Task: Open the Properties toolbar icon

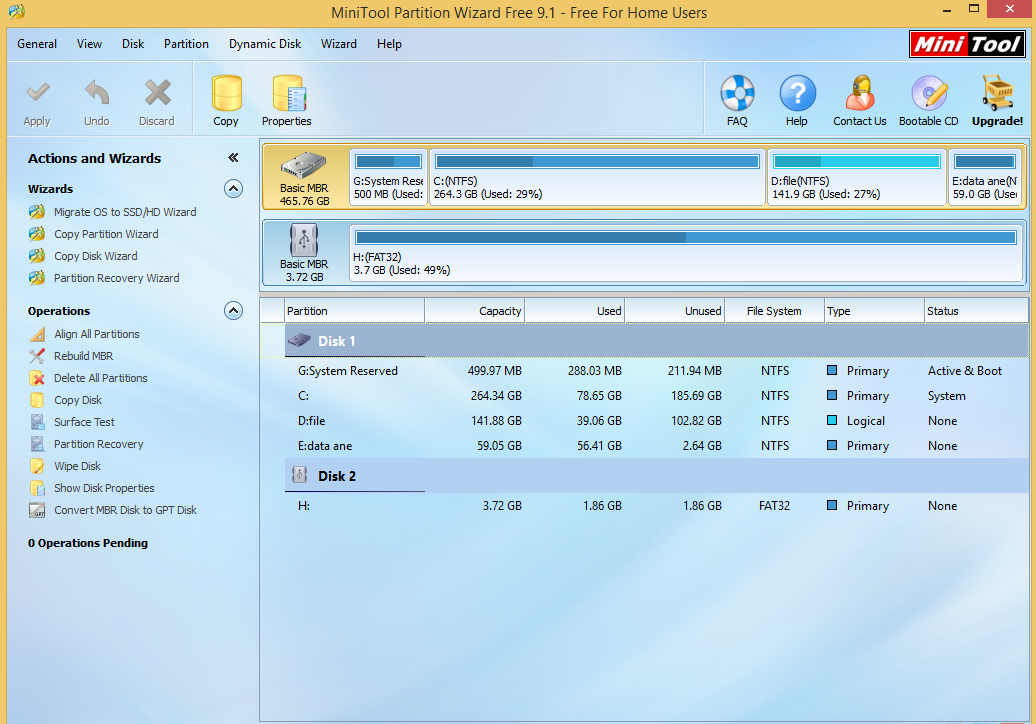Action: (x=287, y=93)
